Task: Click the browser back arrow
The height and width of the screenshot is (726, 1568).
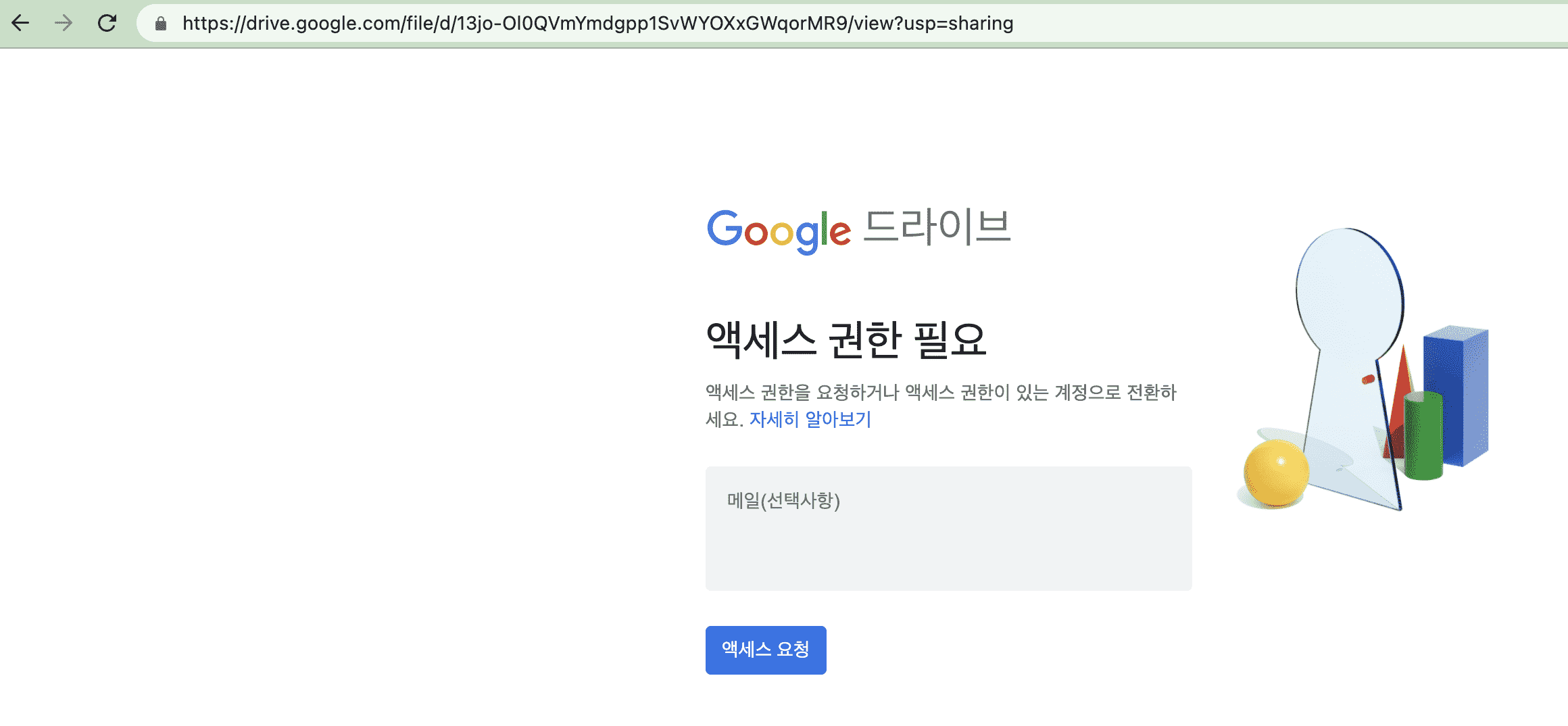Action: tap(21, 24)
